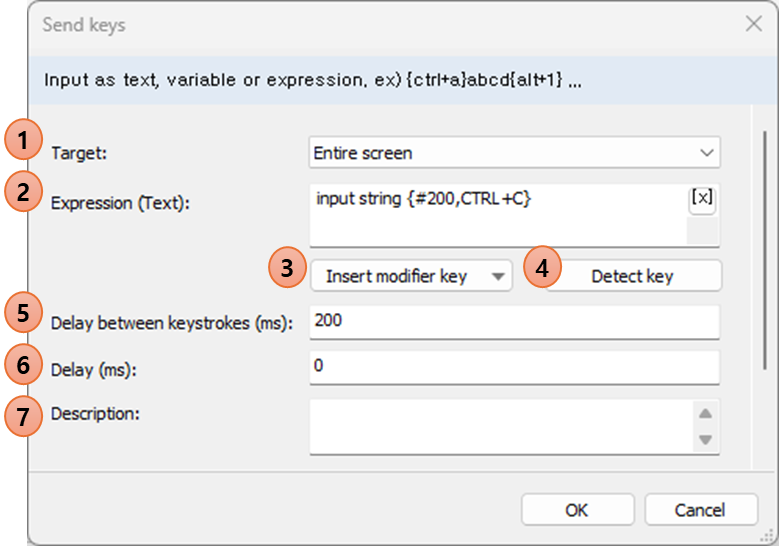Click the numbered callout 3 marker
Image resolution: width=779 pixels, height=546 pixels.
point(287,267)
